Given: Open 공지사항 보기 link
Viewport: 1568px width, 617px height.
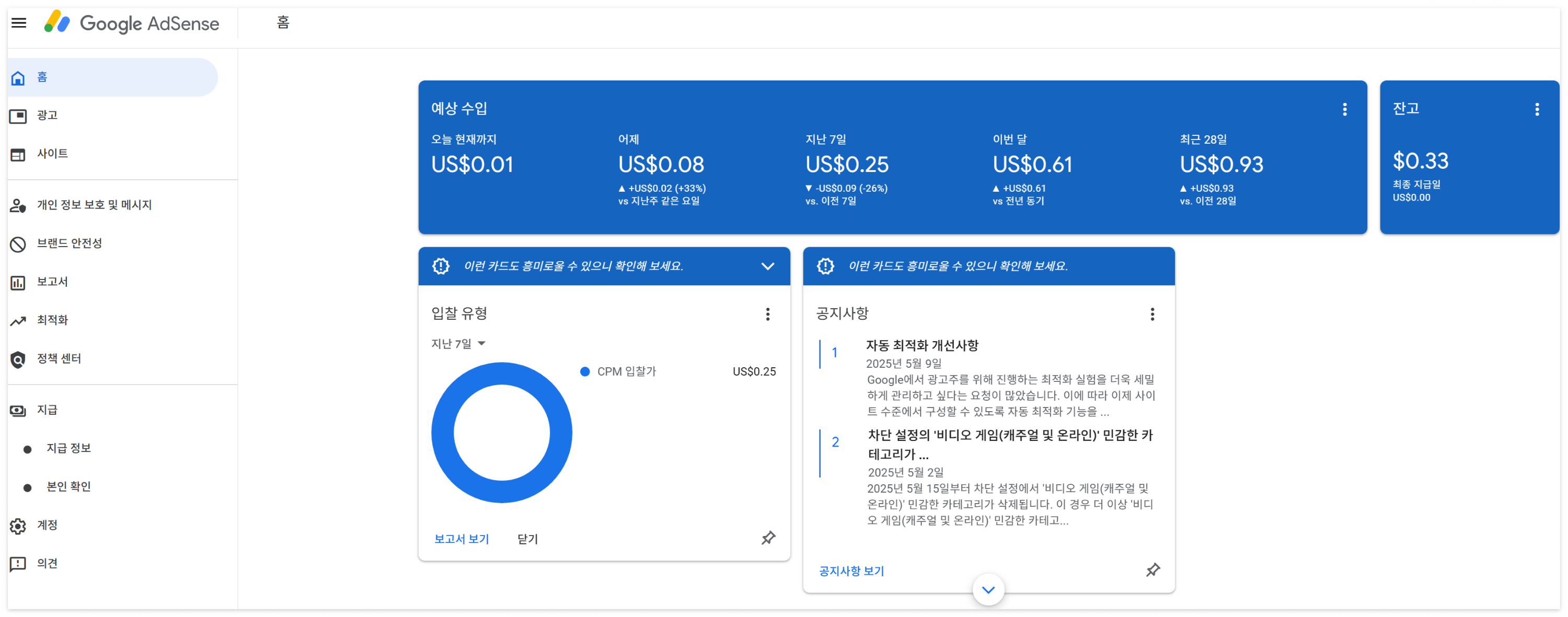Looking at the screenshot, I should coord(851,571).
